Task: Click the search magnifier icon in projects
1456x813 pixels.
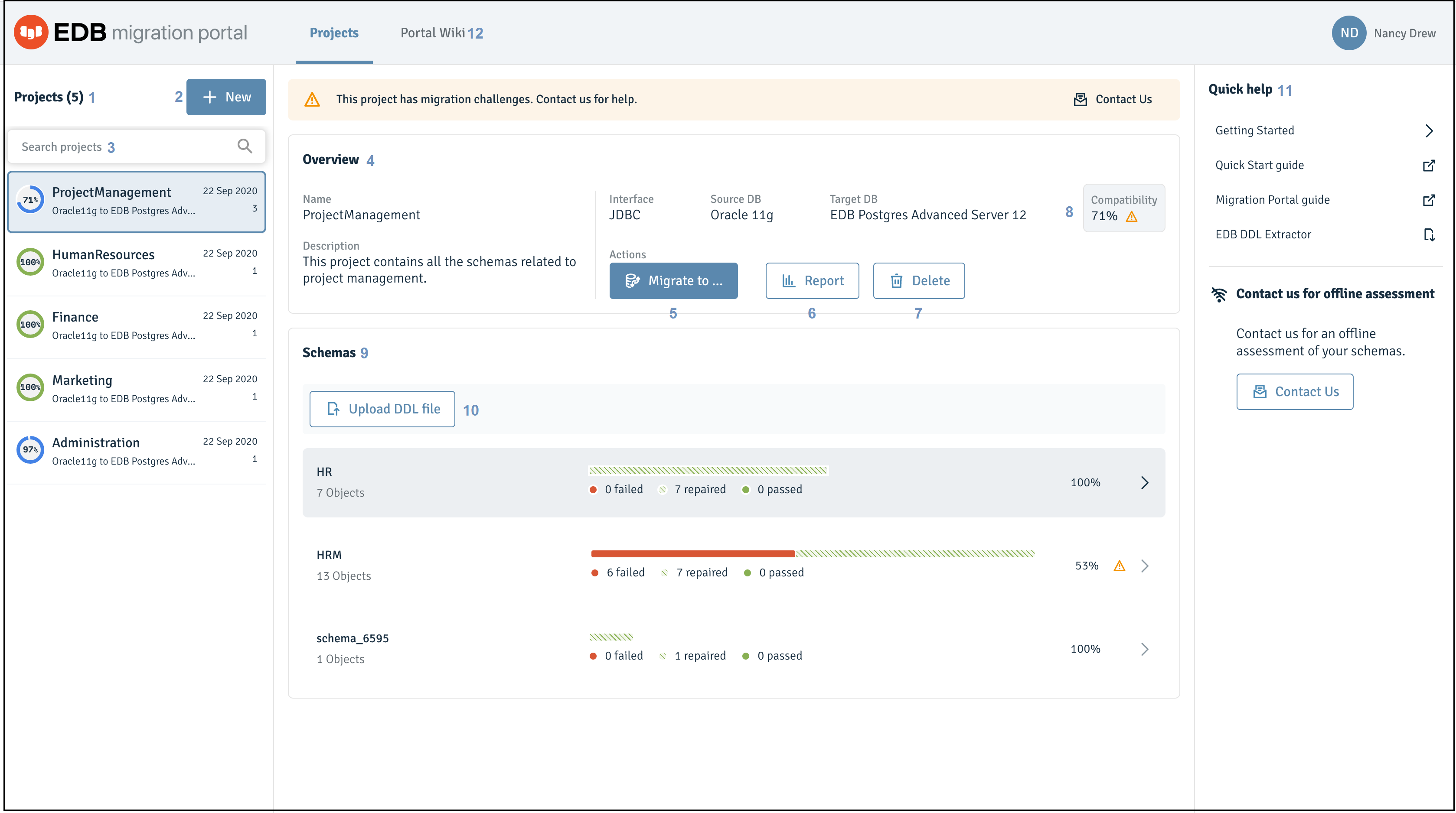Action: click(x=245, y=146)
